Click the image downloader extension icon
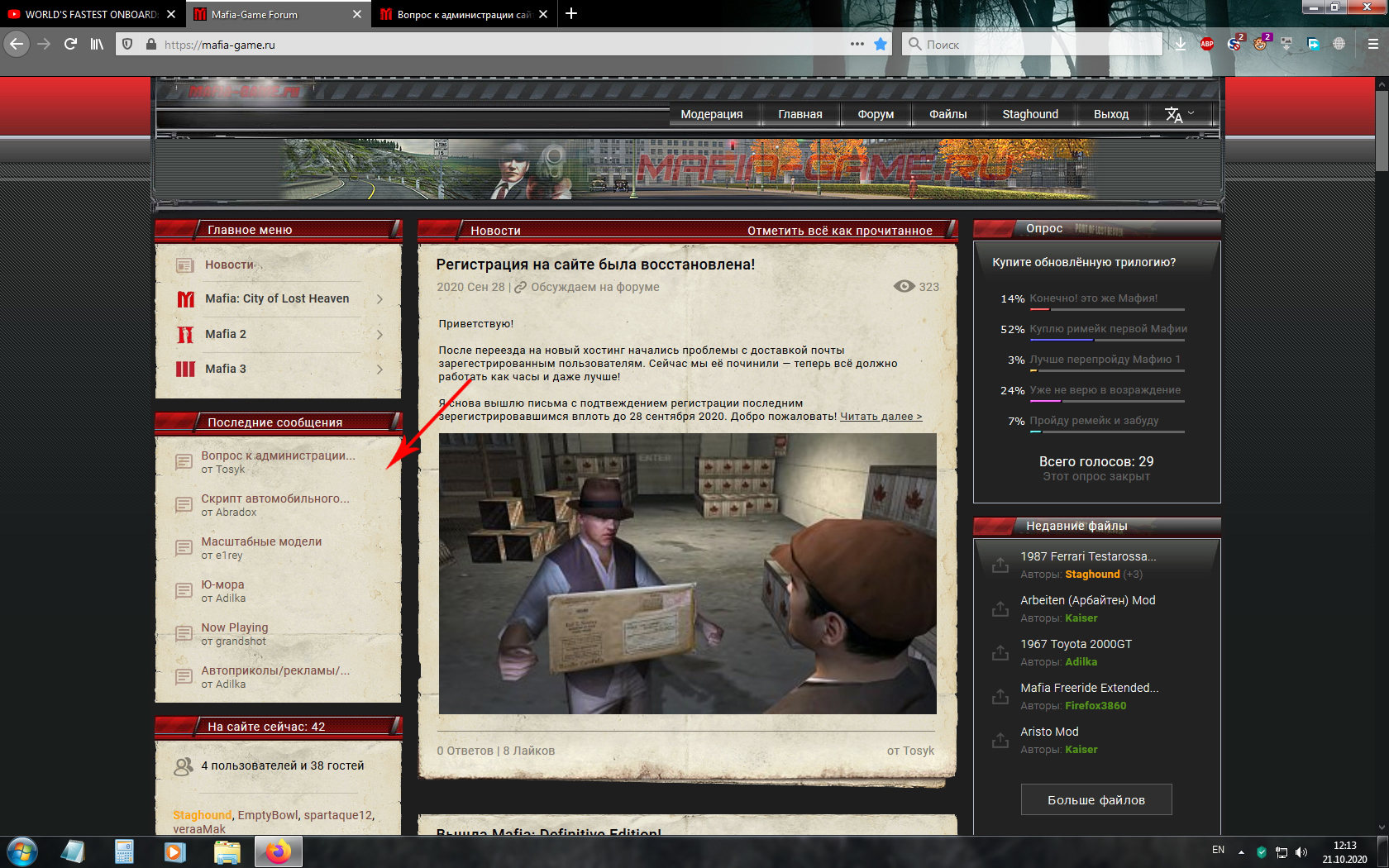This screenshot has width=1389, height=868. coord(1286,44)
